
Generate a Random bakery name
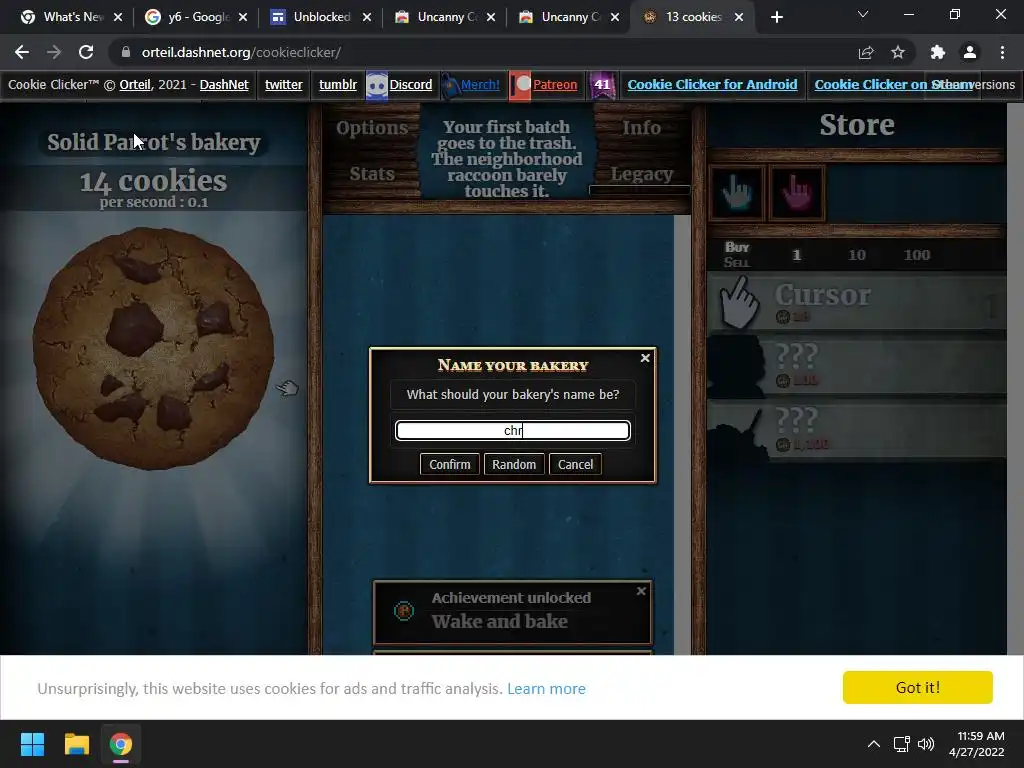[514, 464]
